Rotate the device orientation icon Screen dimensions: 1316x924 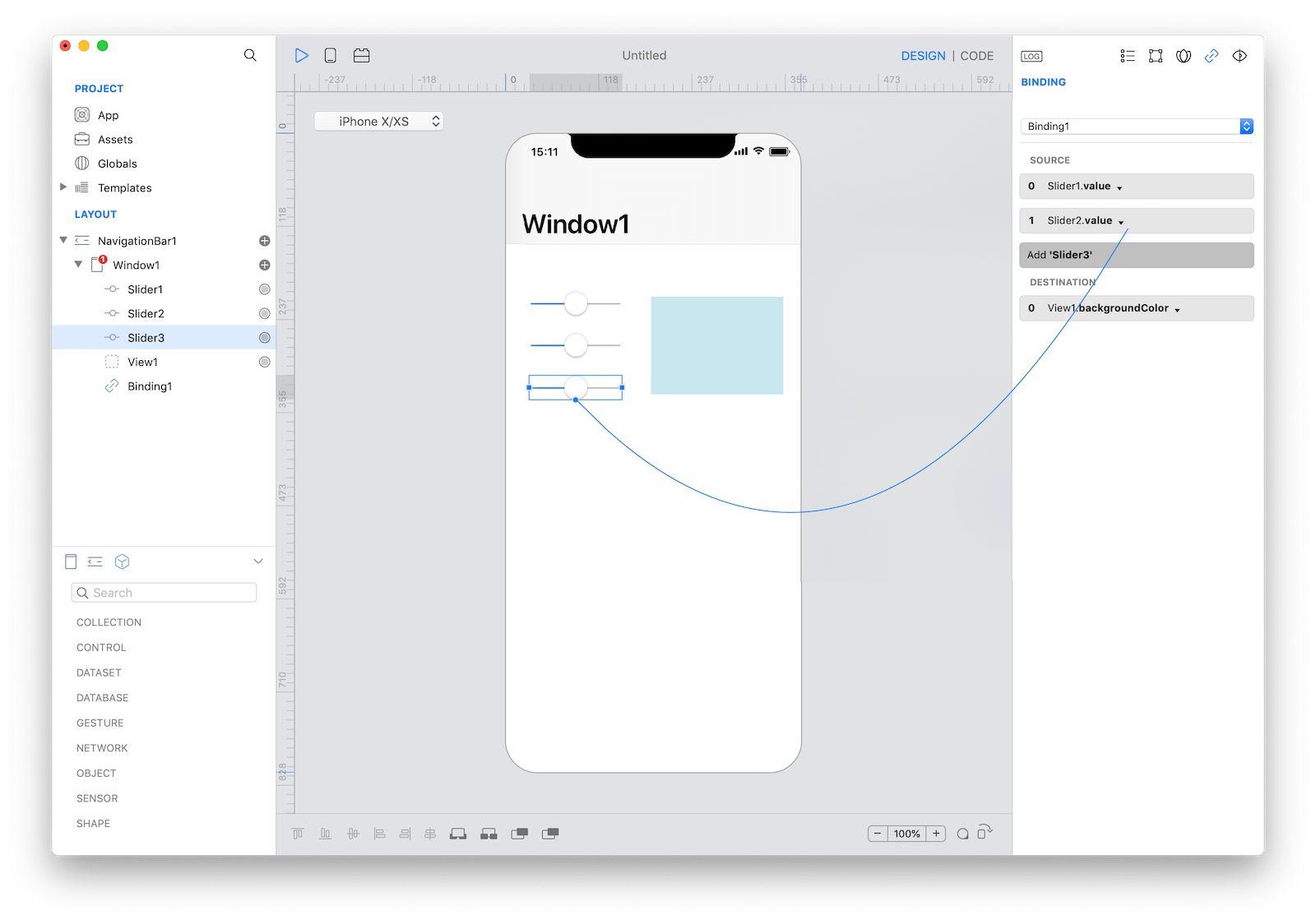pyautogui.click(x=985, y=832)
